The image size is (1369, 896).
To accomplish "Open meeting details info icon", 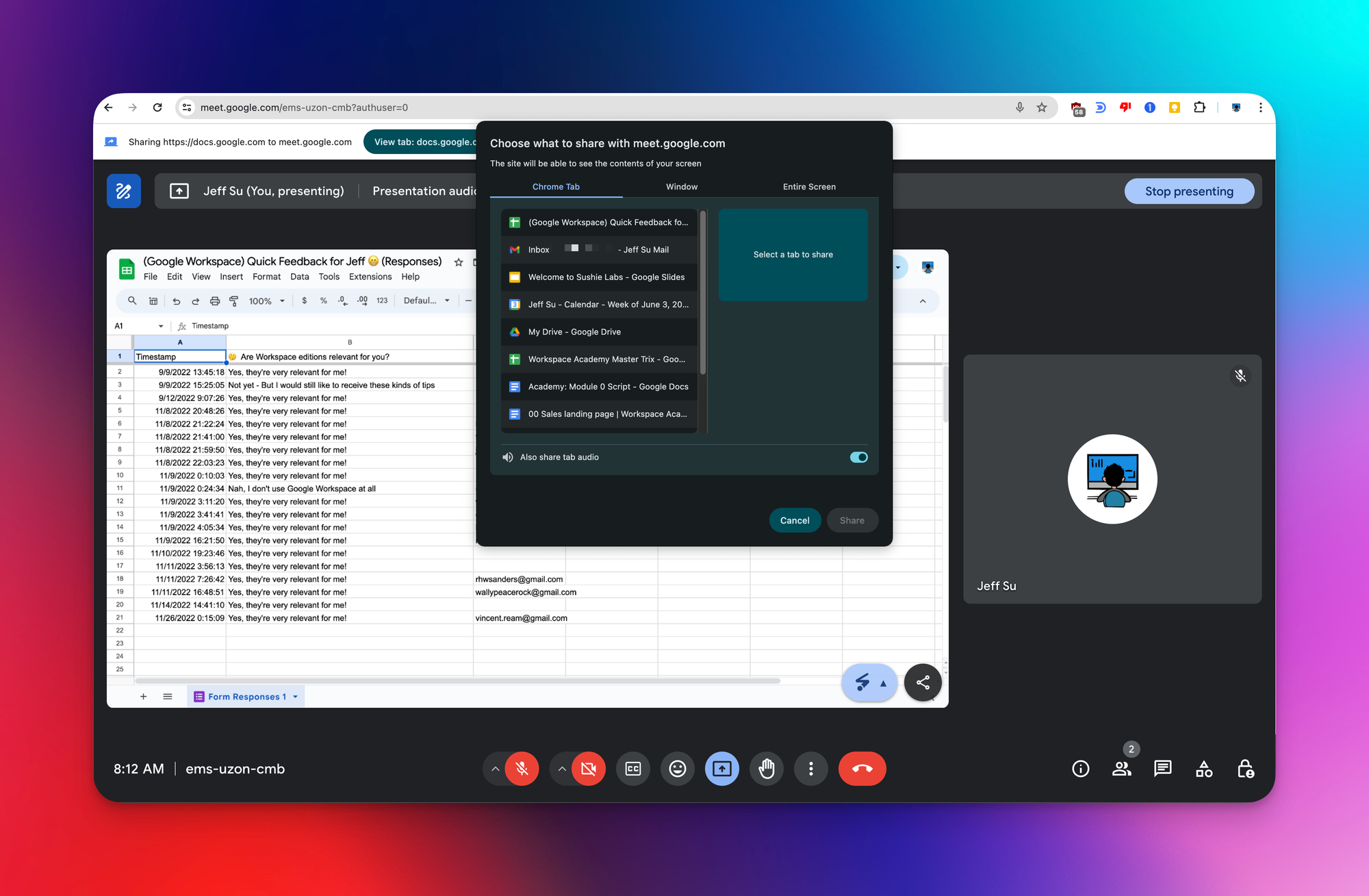I will click(1081, 769).
